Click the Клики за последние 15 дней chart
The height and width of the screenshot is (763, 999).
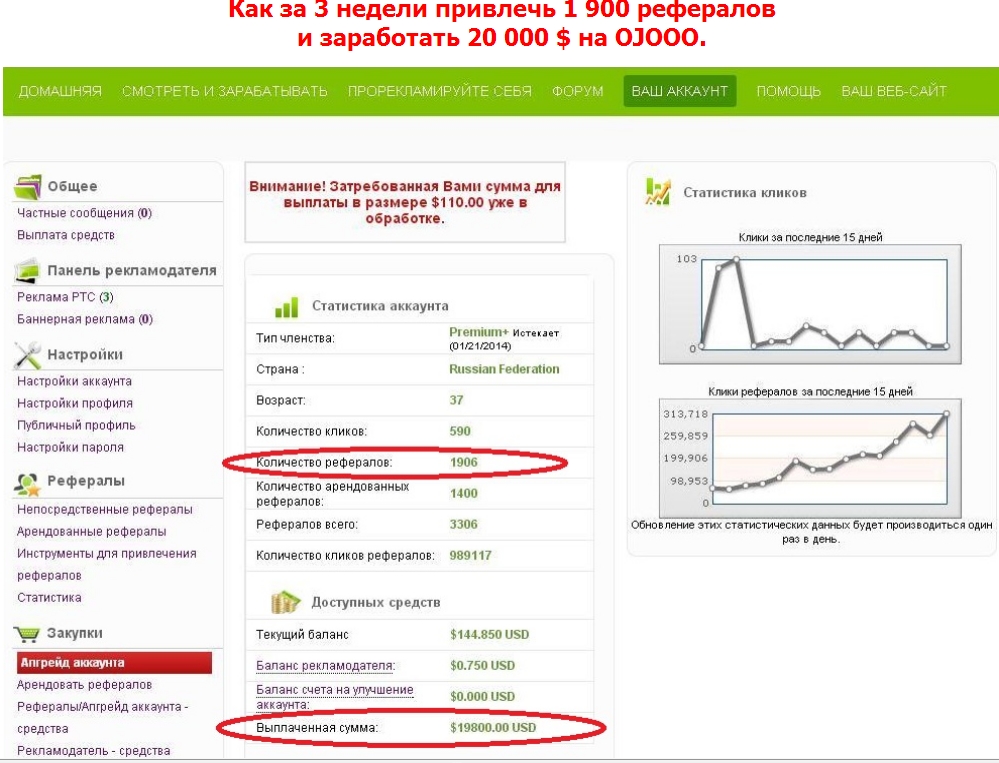coord(810,304)
